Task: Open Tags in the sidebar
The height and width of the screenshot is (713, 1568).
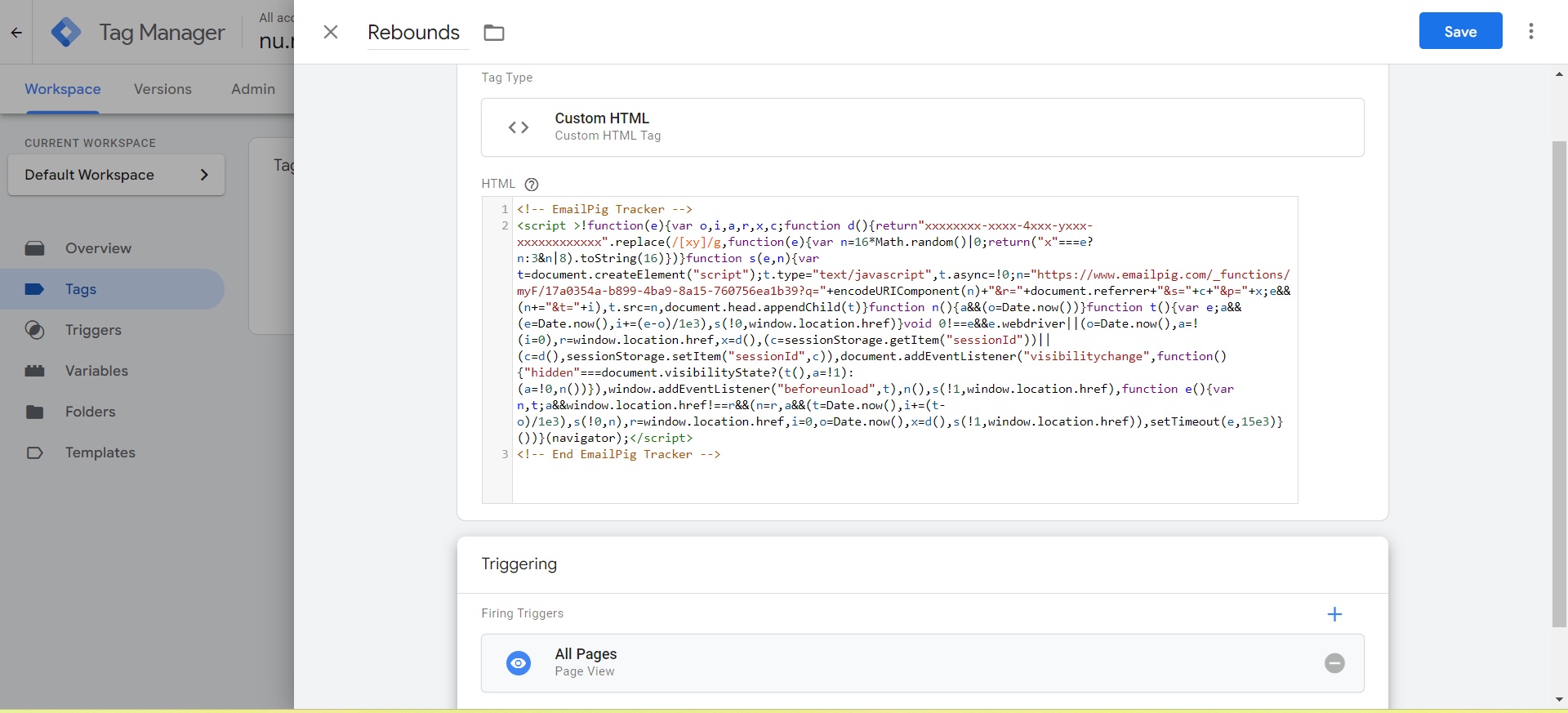Action: tap(113, 289)
